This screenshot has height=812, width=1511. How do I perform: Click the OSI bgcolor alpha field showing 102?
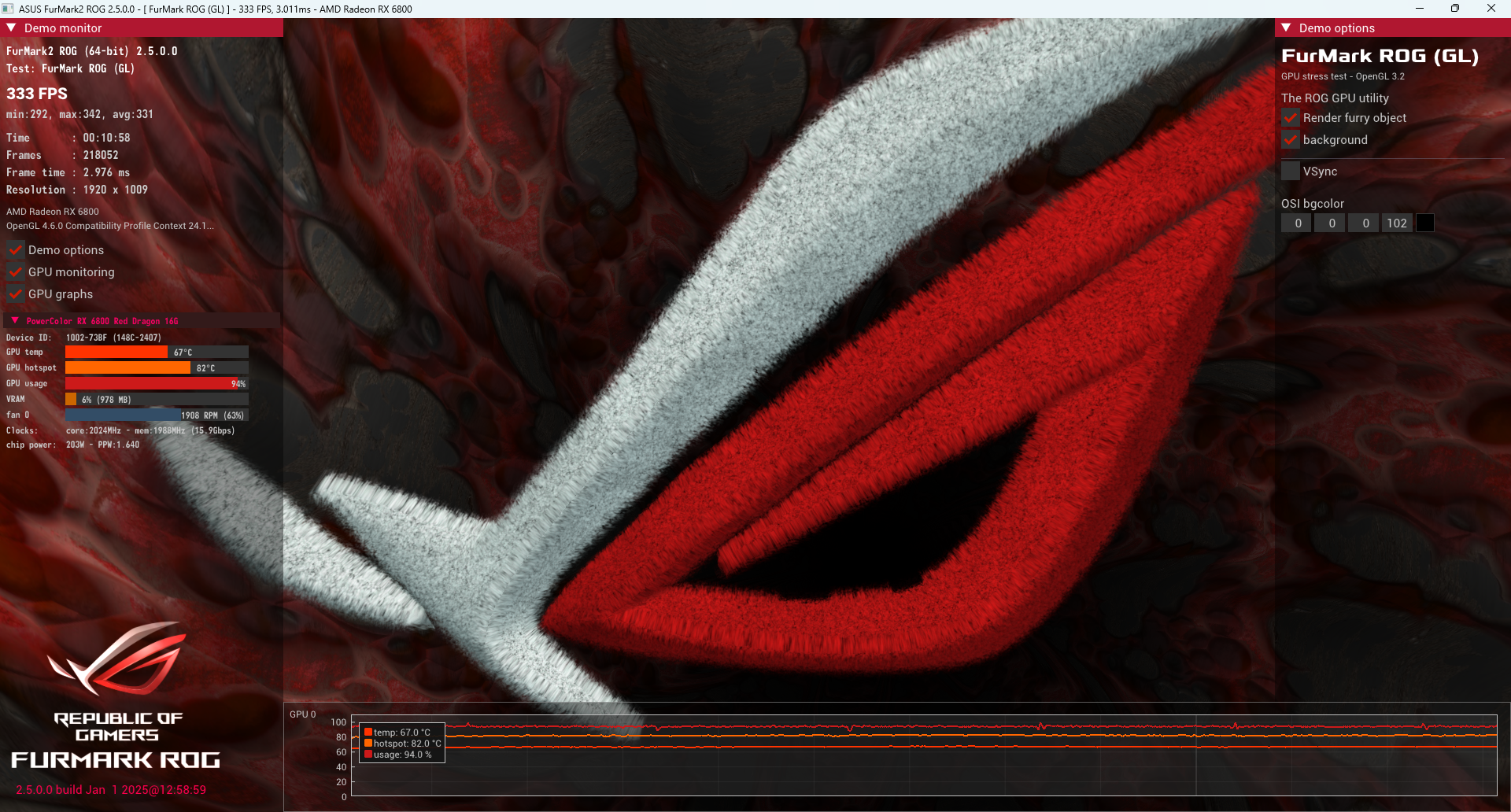1397,223
